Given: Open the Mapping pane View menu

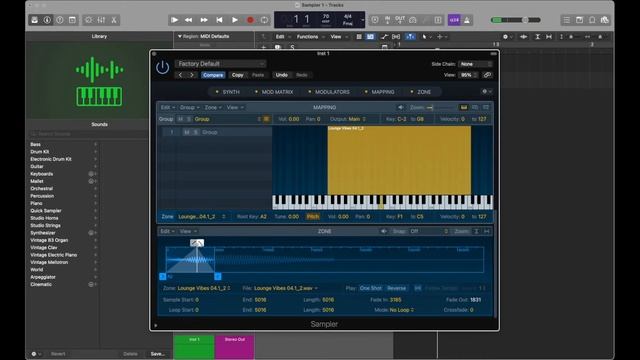Looking at the screenshot, I should coord(235,107).
